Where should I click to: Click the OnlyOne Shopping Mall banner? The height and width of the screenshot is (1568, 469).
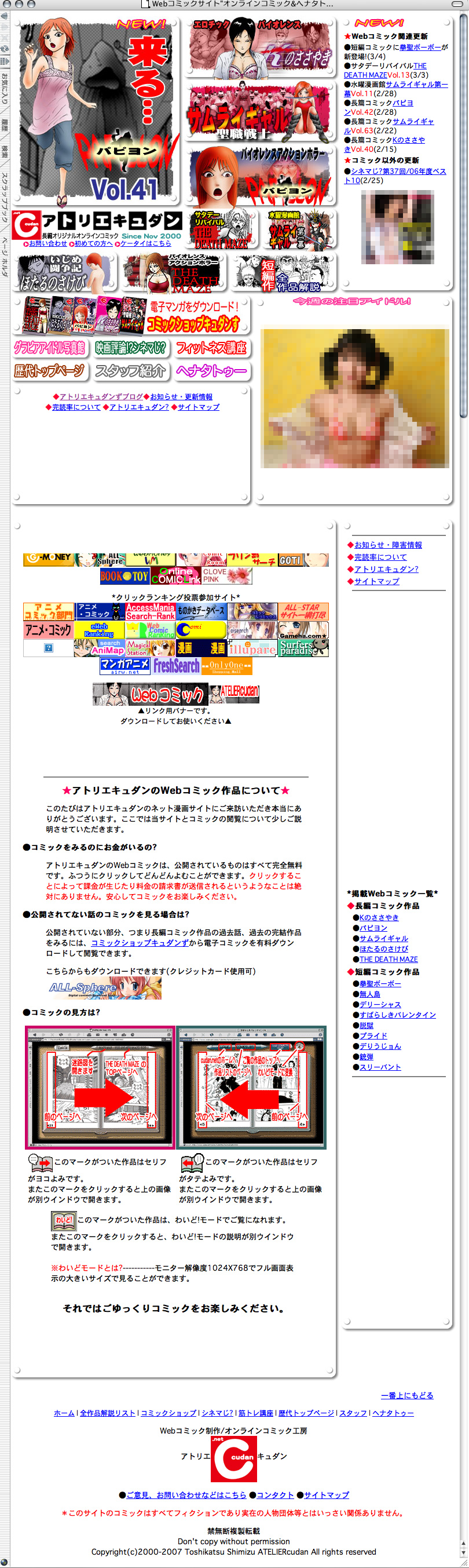(x=227, y=666)
